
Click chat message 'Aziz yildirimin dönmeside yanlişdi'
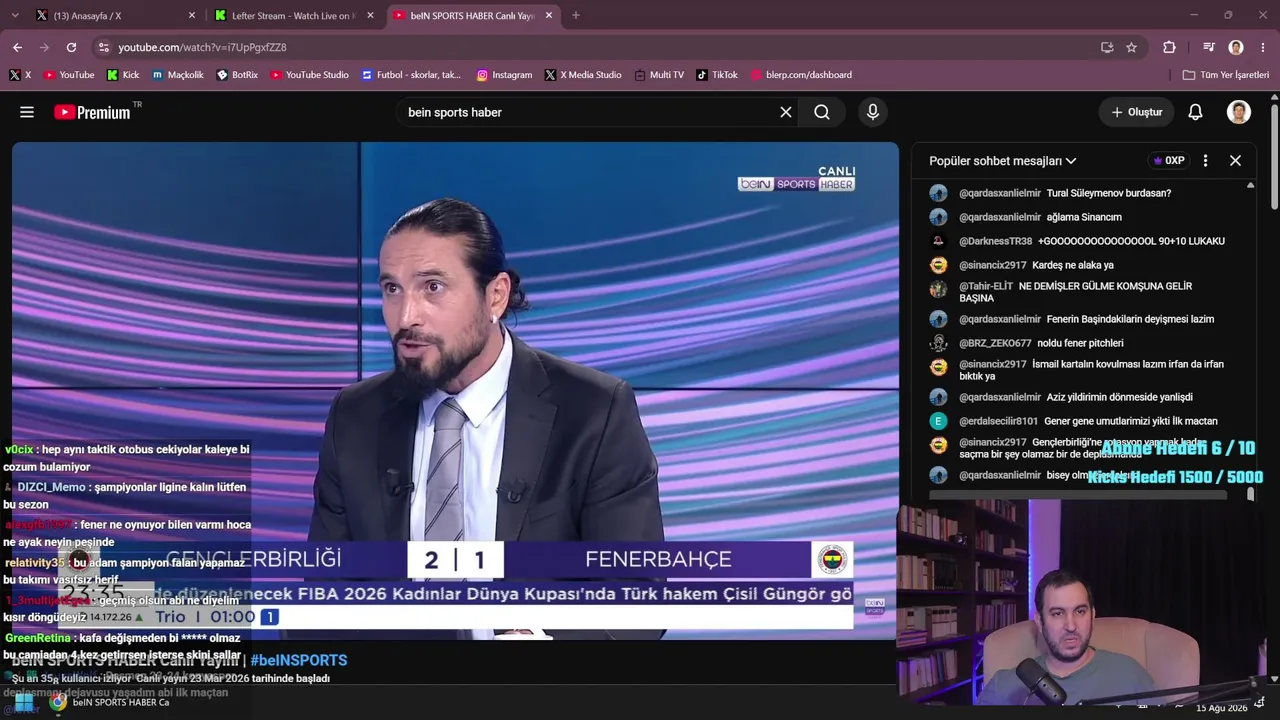1120,397
